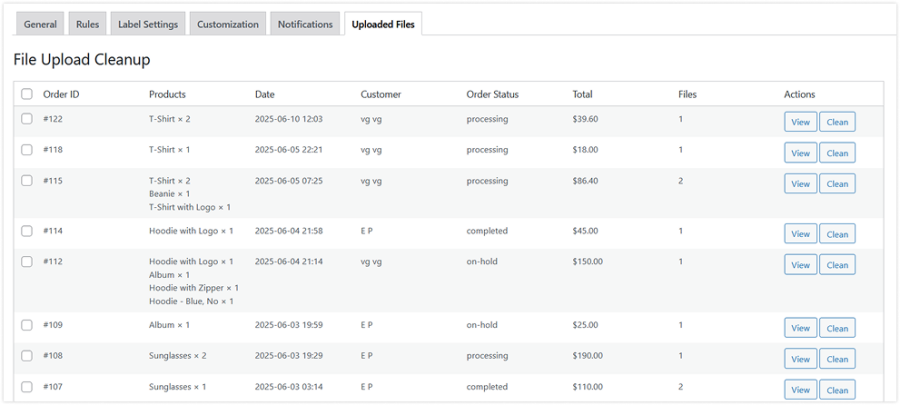Check the box for order #122
Viewport: 900px width, 405px height.
[x=27, y=119]
